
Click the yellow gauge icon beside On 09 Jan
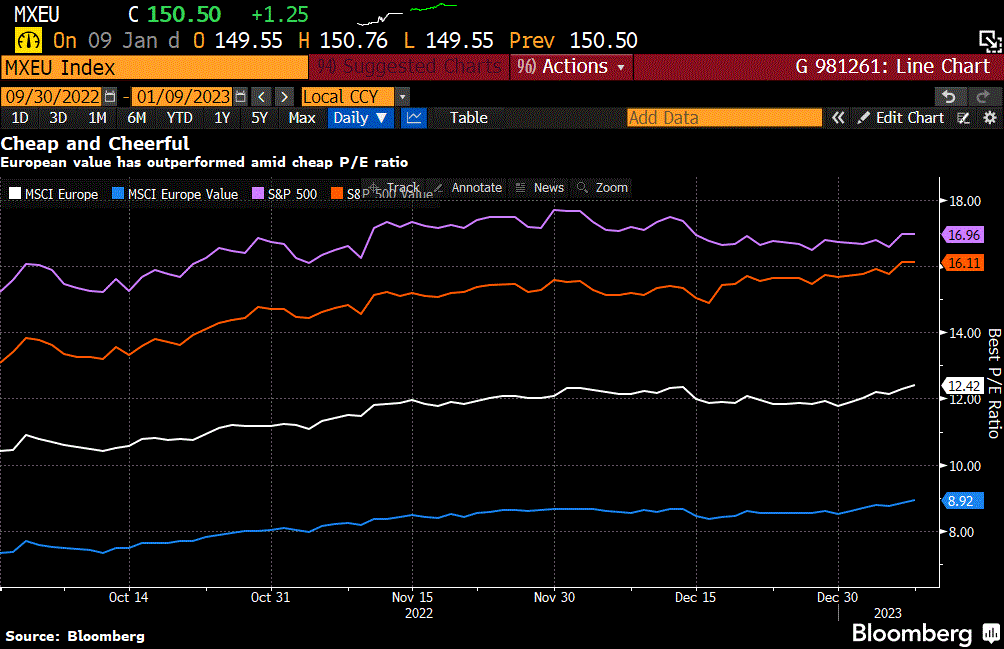click(28, 41)
